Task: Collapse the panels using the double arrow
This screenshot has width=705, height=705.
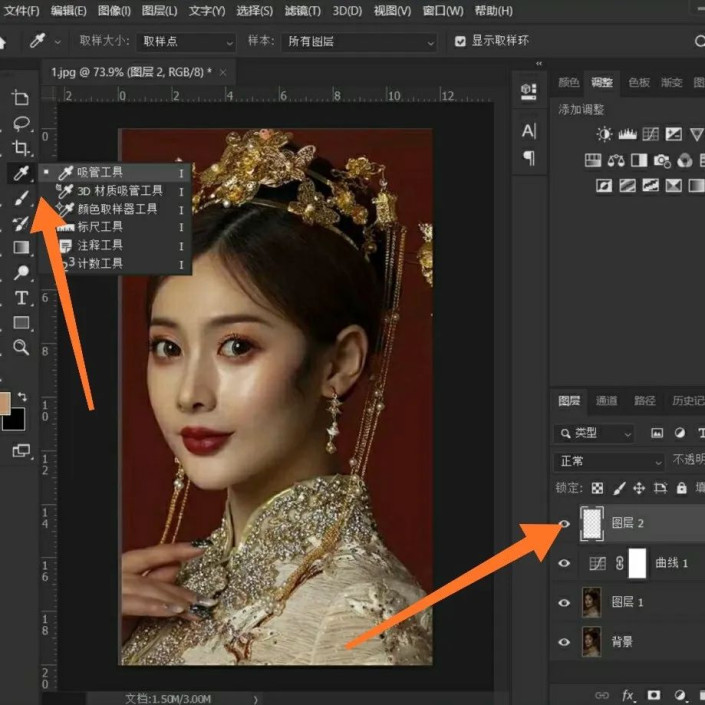Action: (539, 64)
